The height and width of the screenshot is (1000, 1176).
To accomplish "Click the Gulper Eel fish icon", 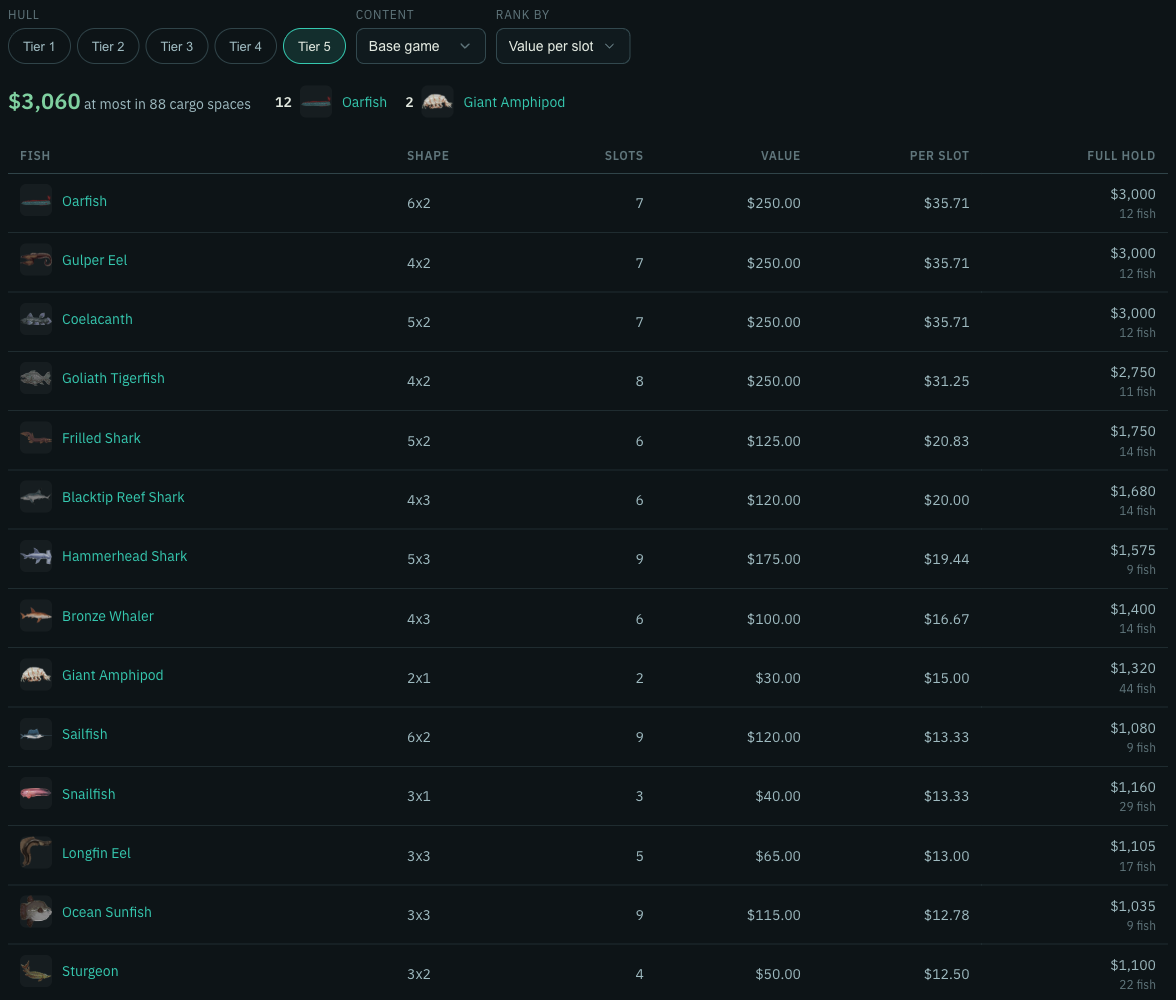I will click(x=36, y=260).
